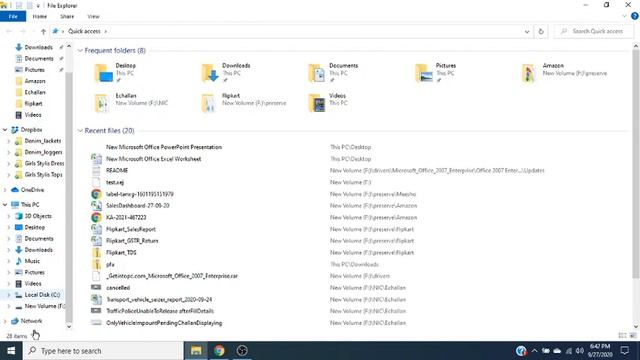This screenshot has height=360, width=640.
Task: Open Google Chrome from the taskbar
Action: pos(219,351)
